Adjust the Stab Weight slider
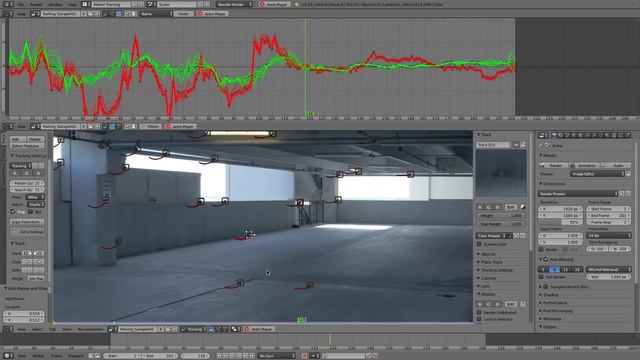Image resolution: width=640 pixels, height=360 pixels. click(x=501, y=224)
